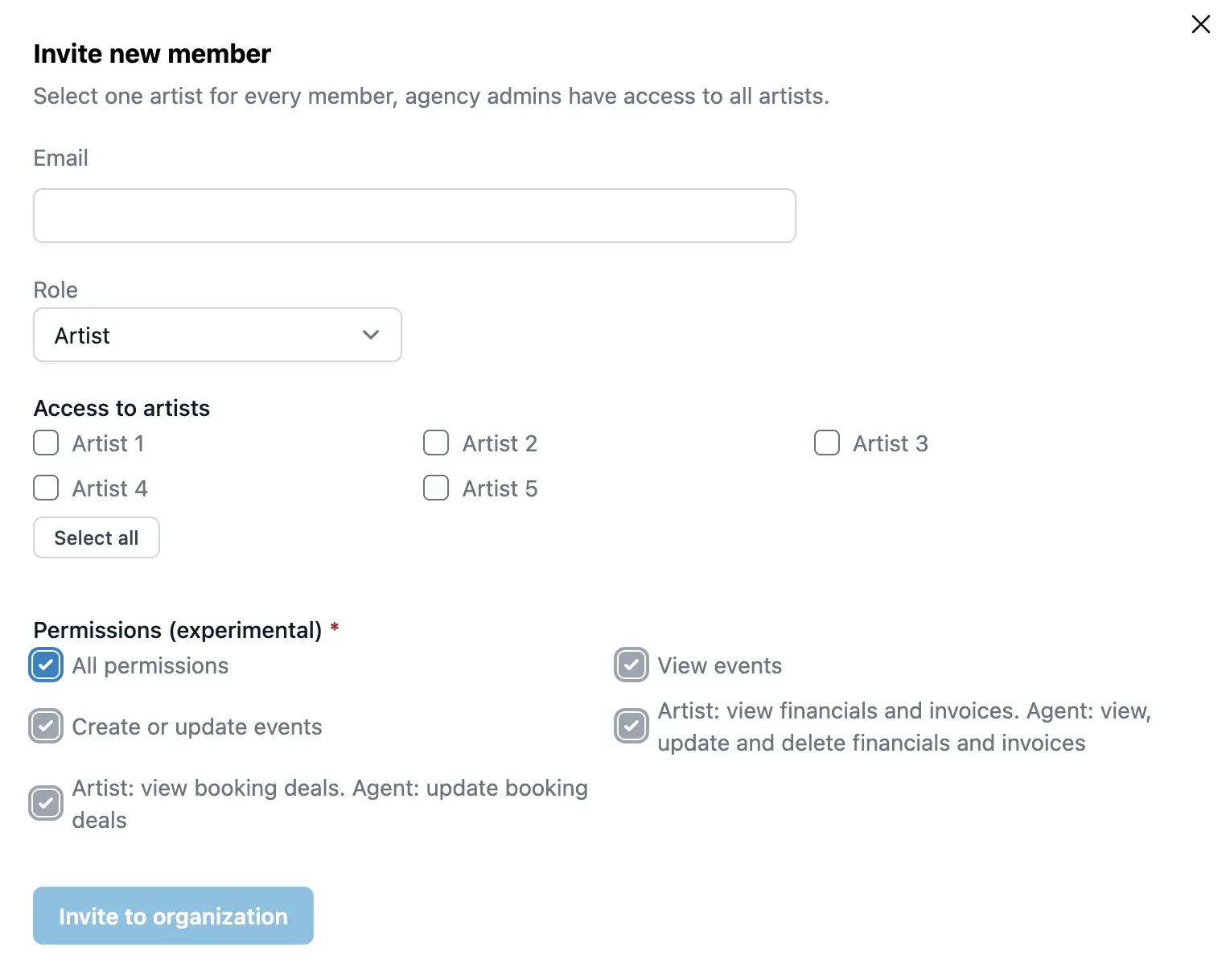
Task: Toggle the financials and invoices permission
Action: point(632,726)
